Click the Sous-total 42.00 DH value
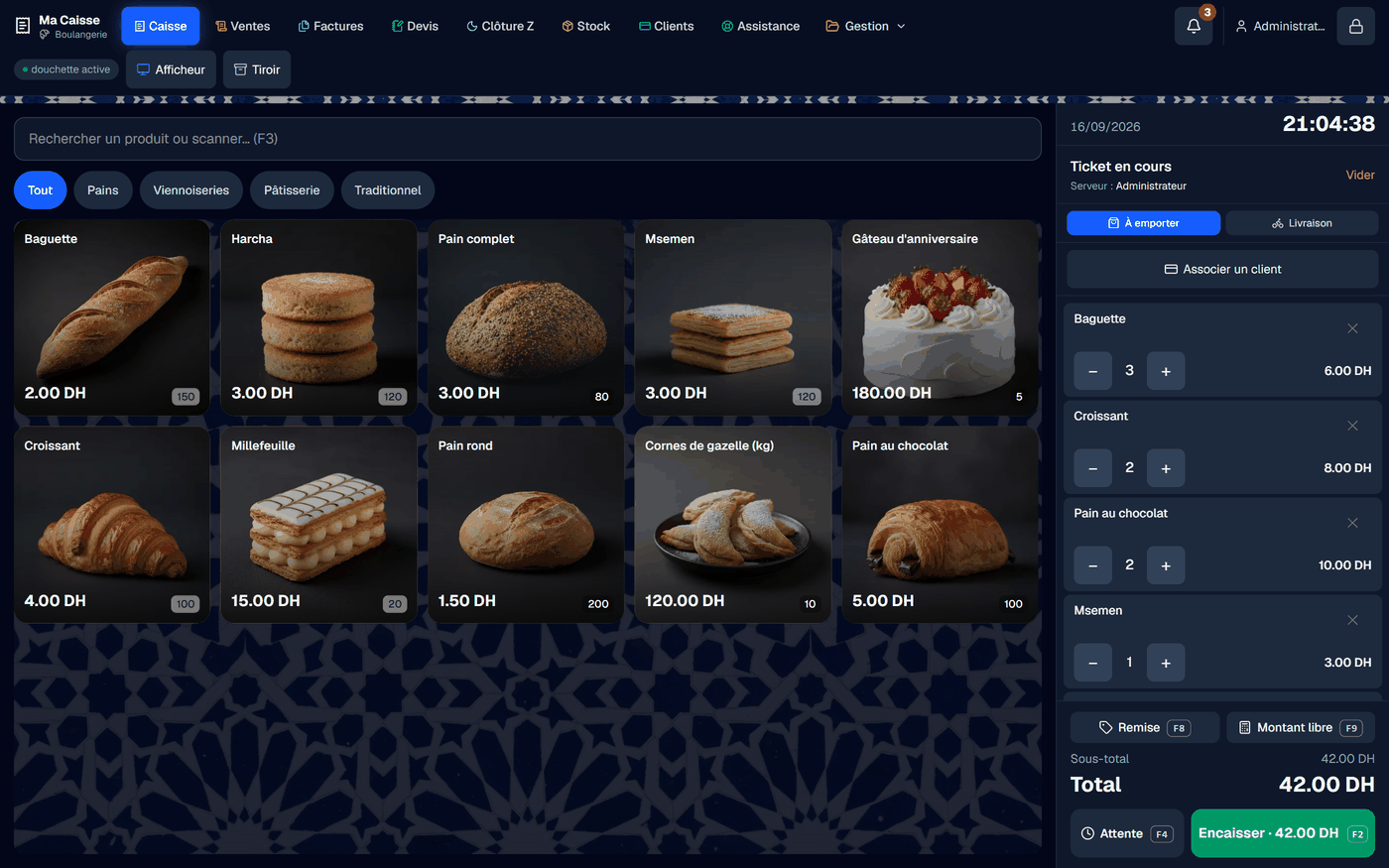The width and height of the screenshot is (1389, 868). pos(1347,759)
